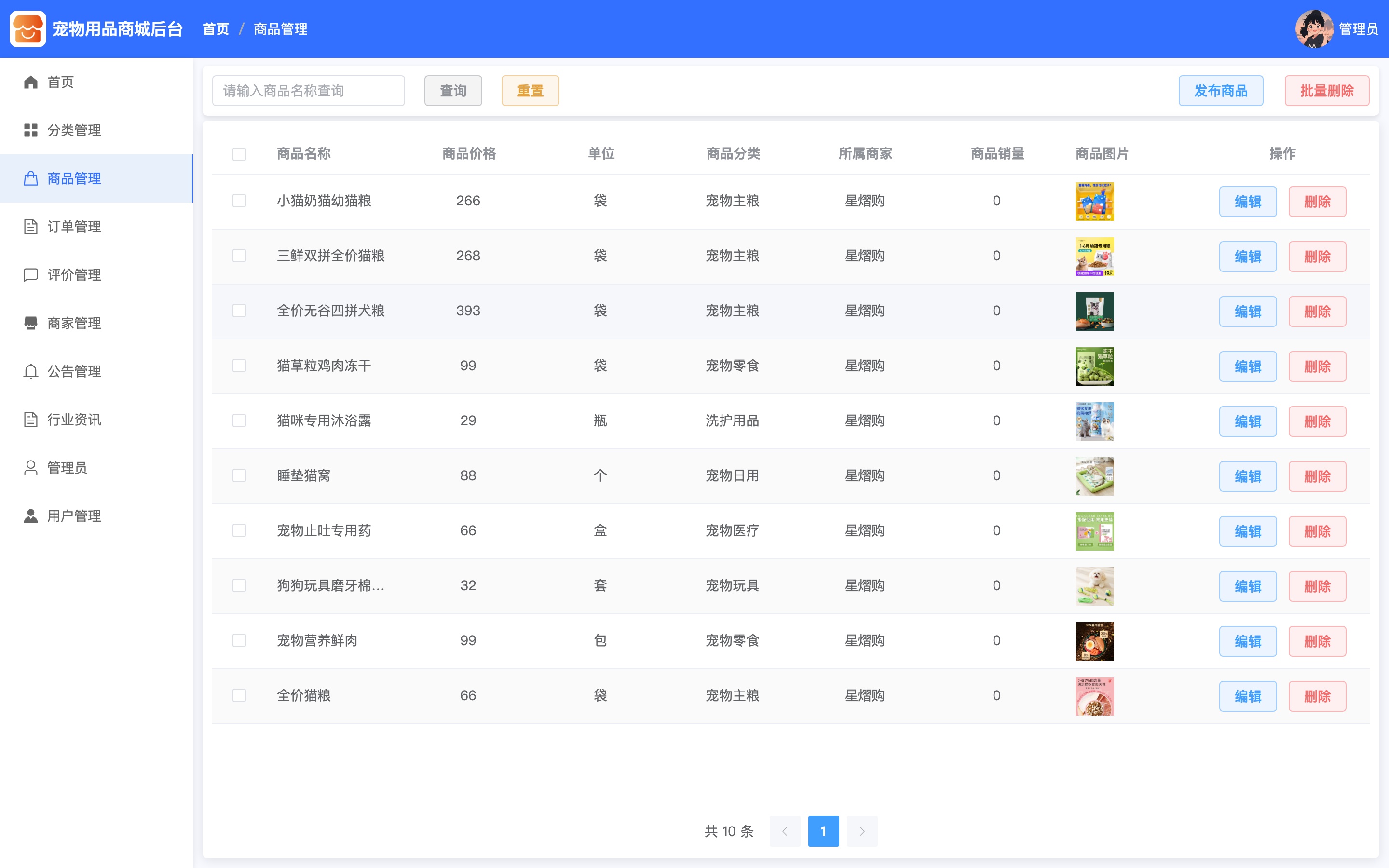The height and width of the screenshot is (868, 1389).
Task: Click the previous page arrow in pagination
Action: click(785, 831)
